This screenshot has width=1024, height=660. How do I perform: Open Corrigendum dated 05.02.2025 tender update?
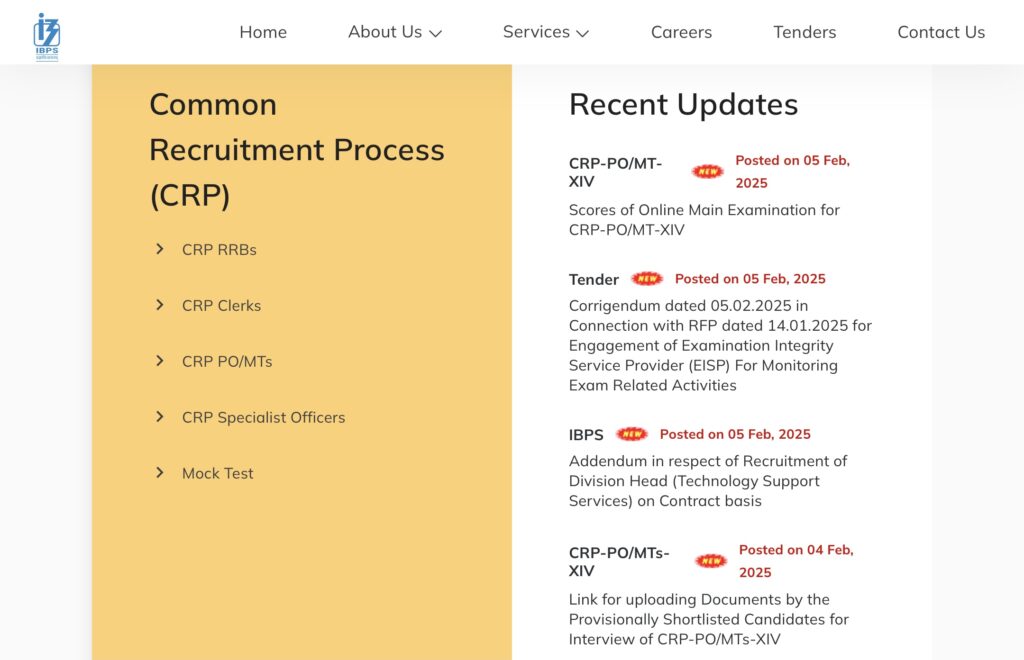click(720, 345)
